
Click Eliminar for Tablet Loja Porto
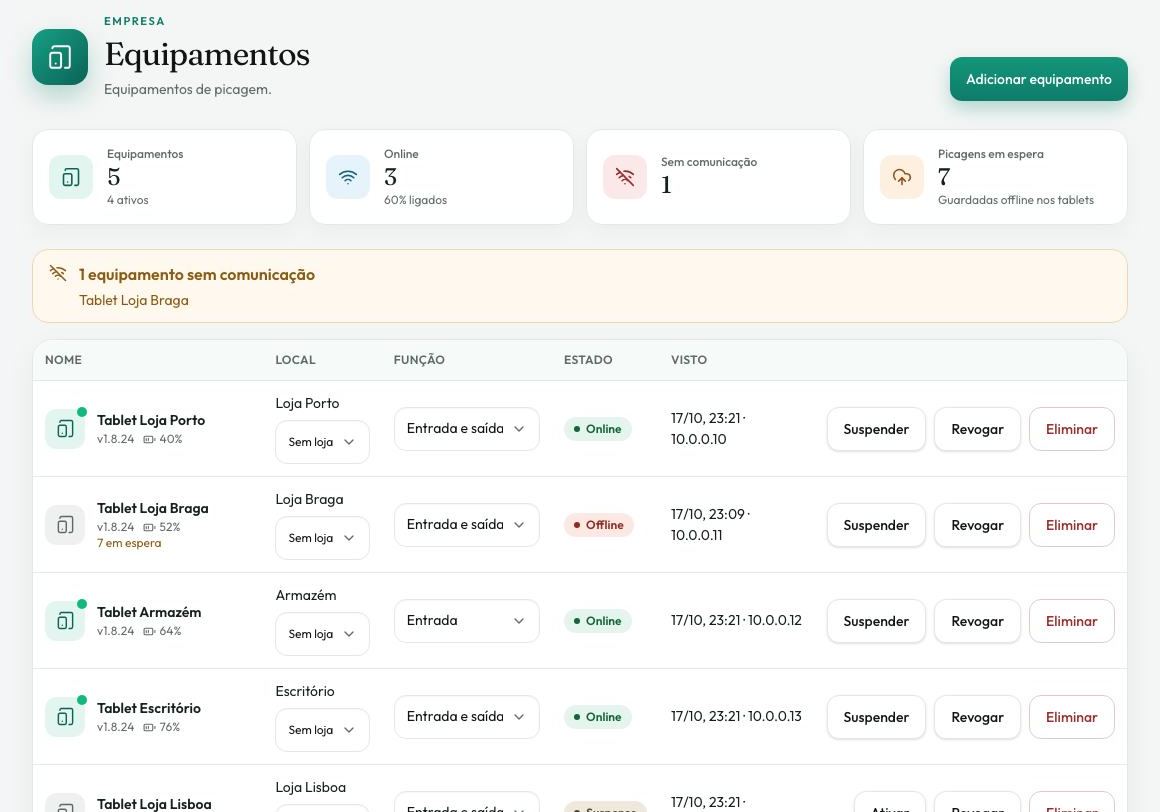point(1071,429)
